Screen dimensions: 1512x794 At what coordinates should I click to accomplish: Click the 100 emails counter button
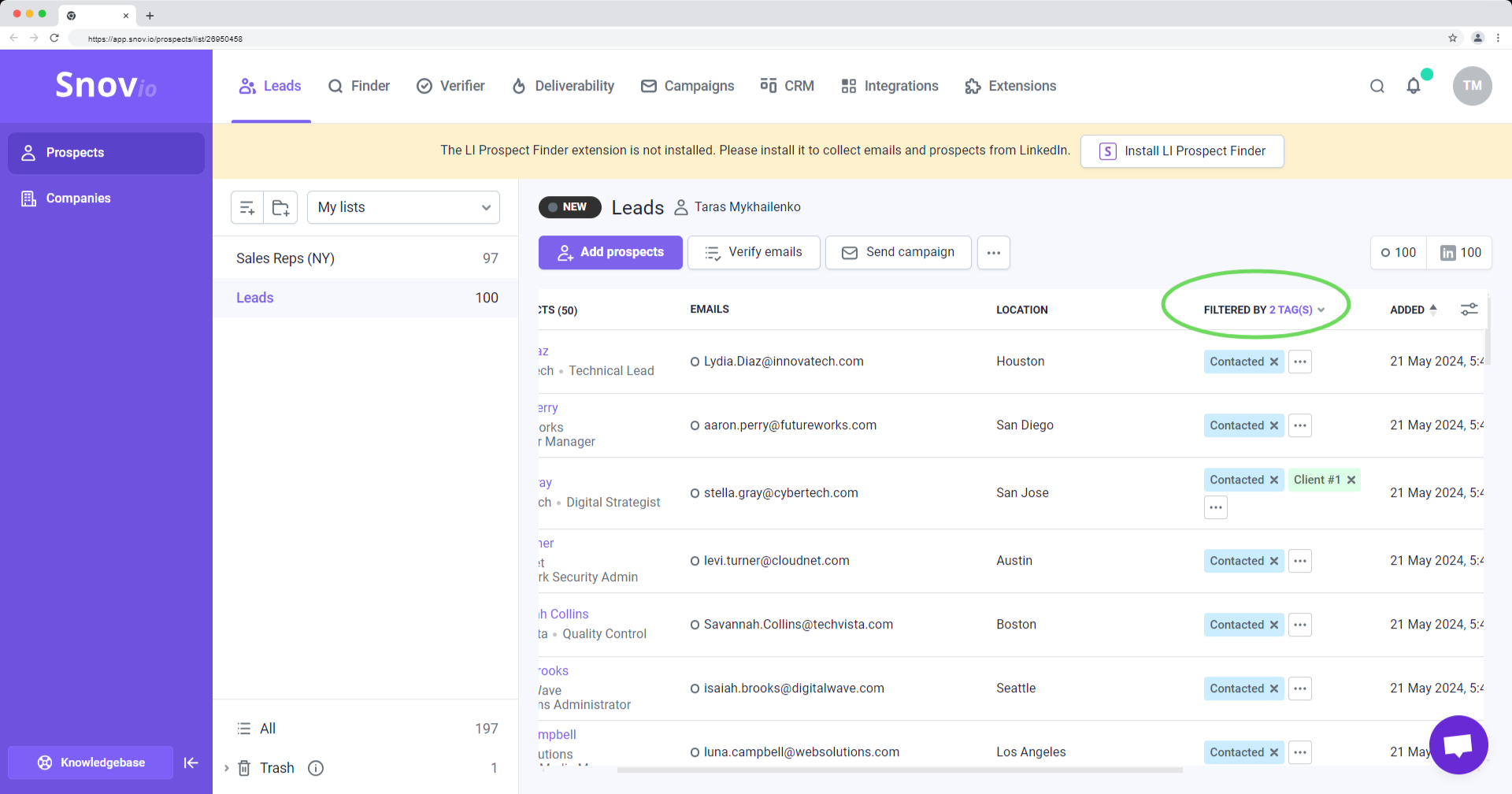click(1399, 253)
